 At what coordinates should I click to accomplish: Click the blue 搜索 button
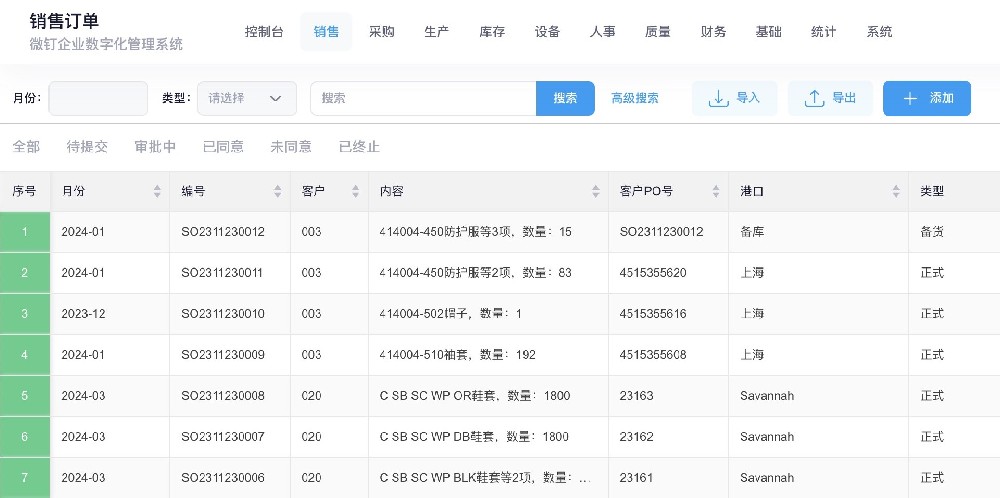click(565, 98)
